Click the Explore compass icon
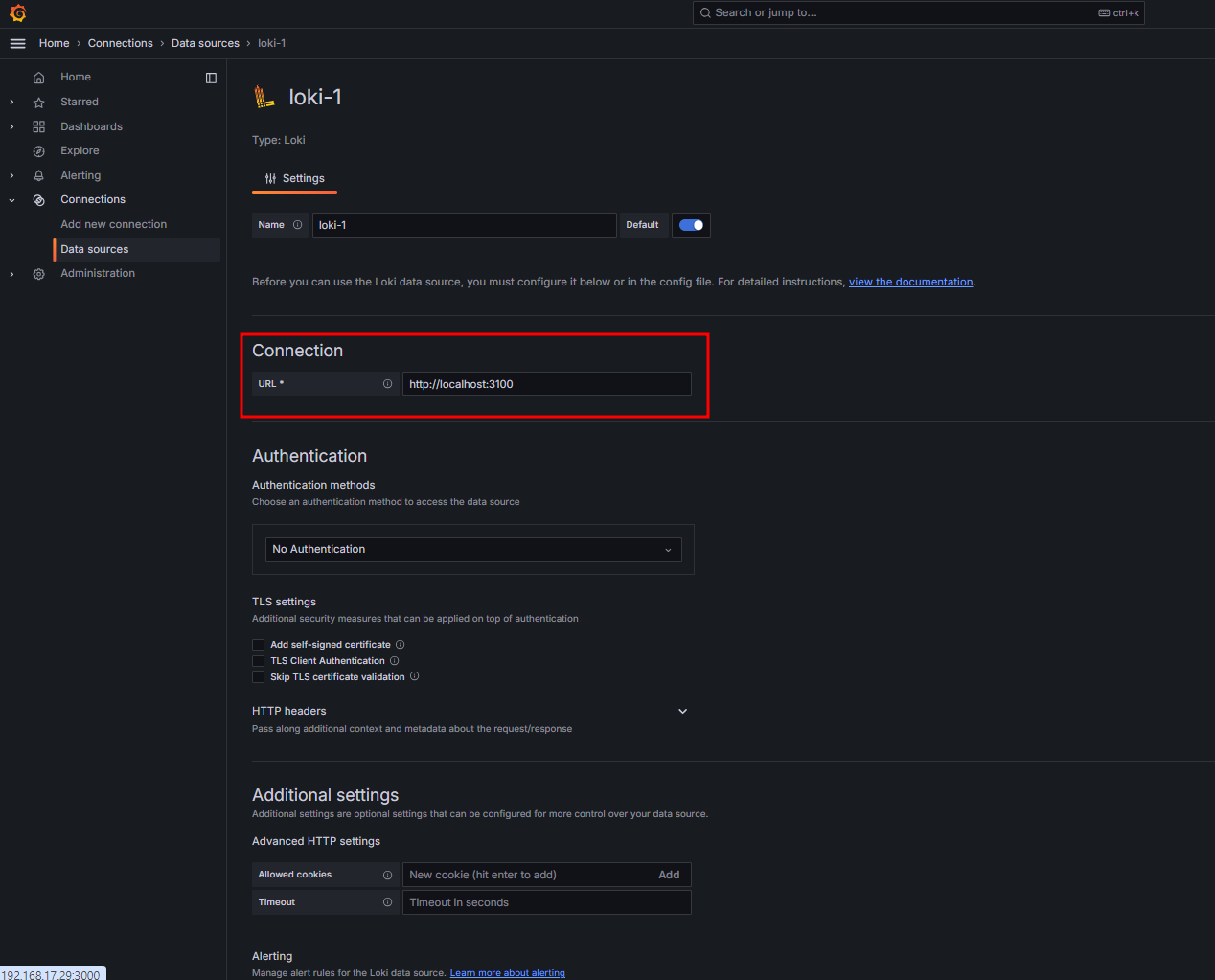 [38, 151]
